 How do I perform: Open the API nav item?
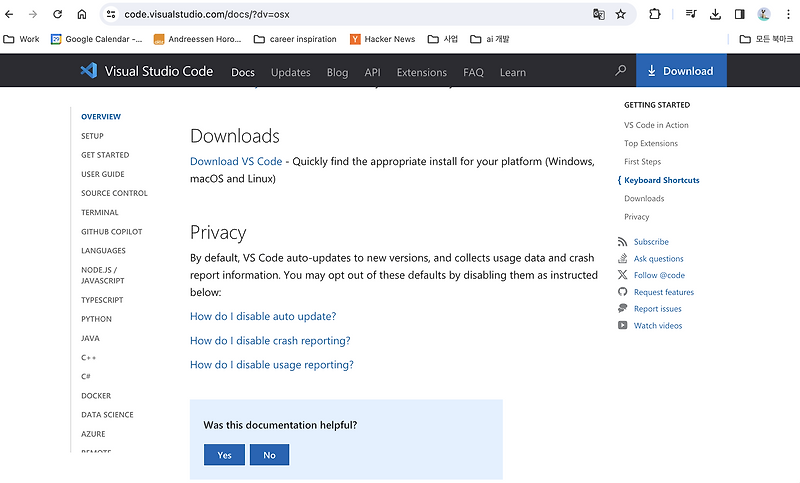[372, 72]
